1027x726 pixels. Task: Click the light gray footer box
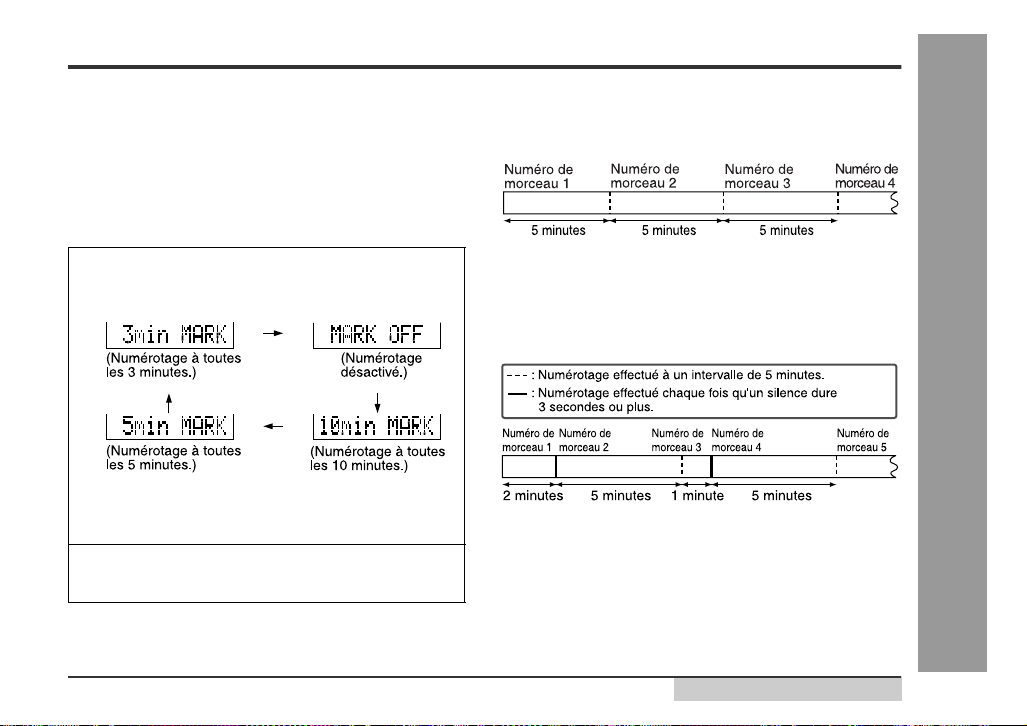787,689
